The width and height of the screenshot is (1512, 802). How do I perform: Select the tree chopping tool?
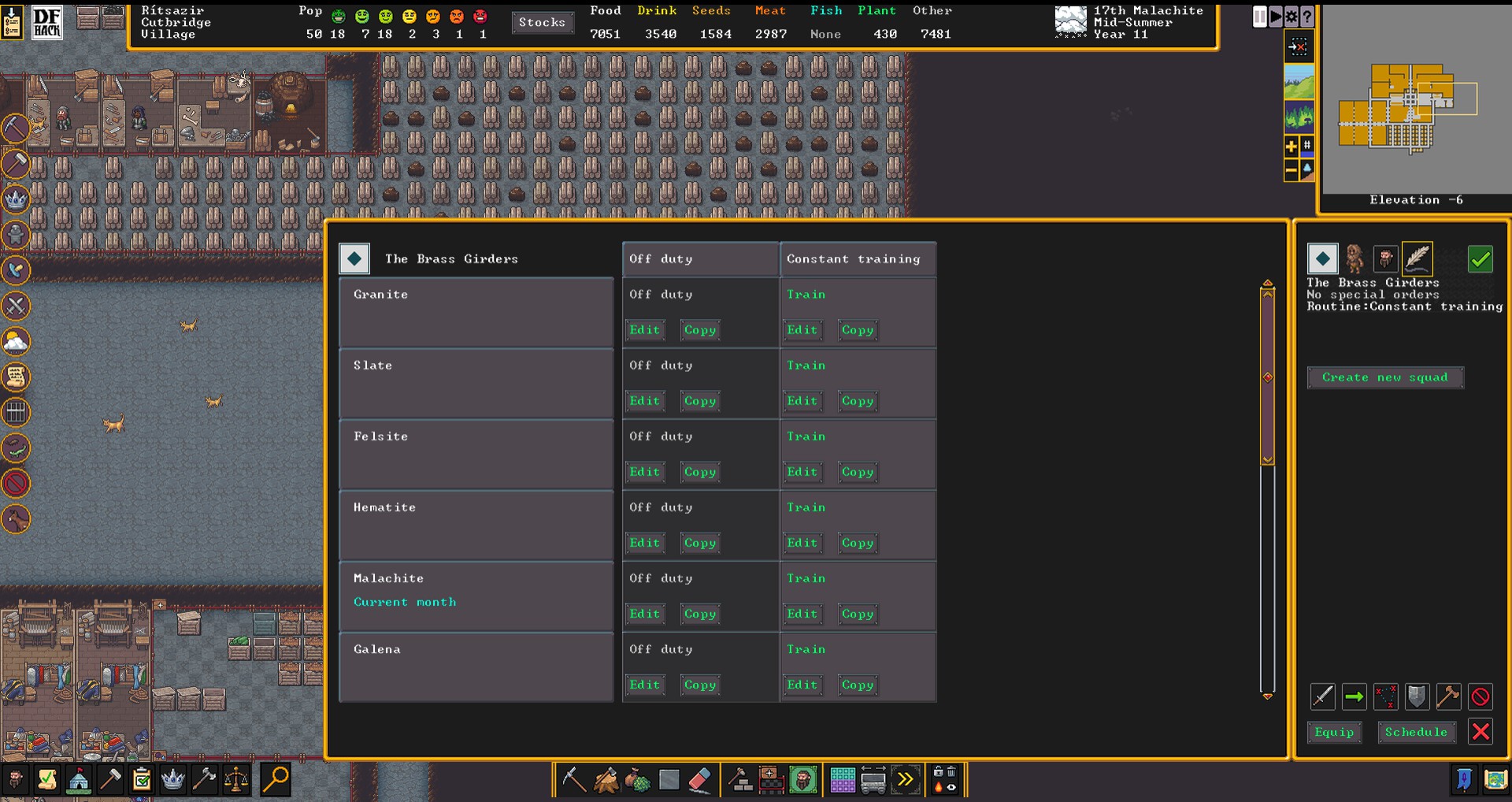[606, 780]
